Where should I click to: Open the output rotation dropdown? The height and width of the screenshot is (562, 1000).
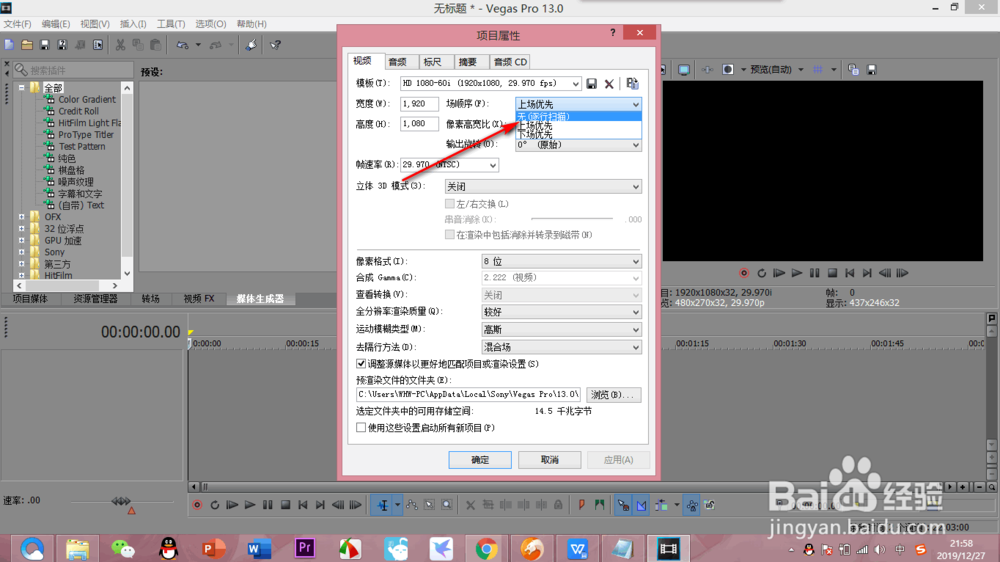pos(578,145)
